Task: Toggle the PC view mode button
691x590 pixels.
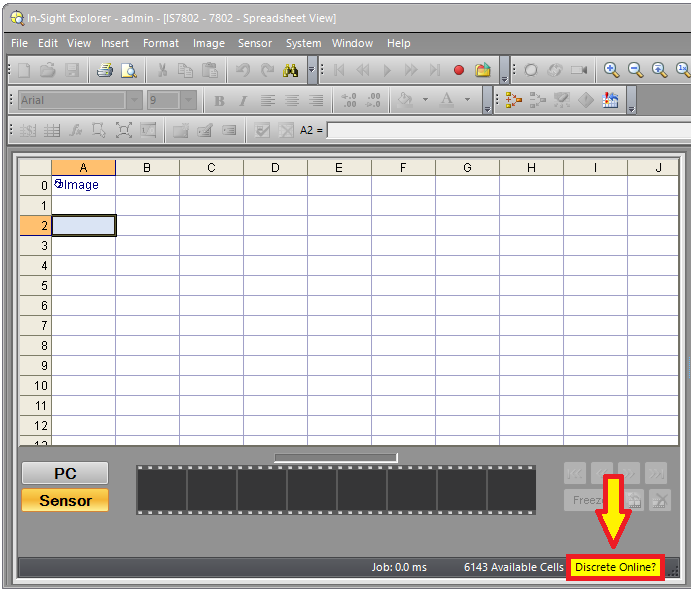Action: coord(65,473)
